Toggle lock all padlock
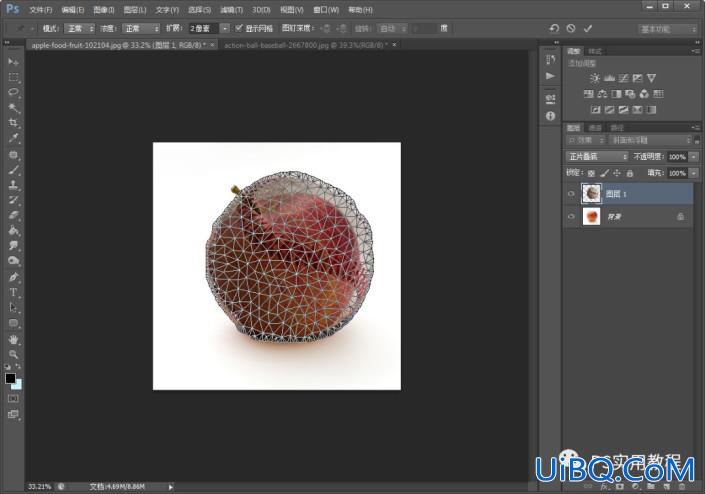 click(x=630, y=173)
